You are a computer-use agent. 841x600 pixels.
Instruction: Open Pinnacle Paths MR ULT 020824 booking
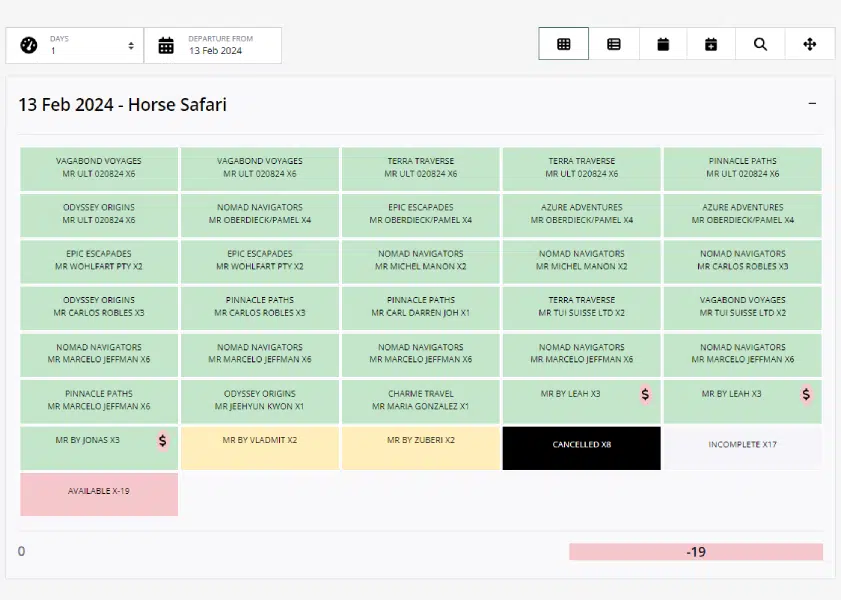click(742, 168)
